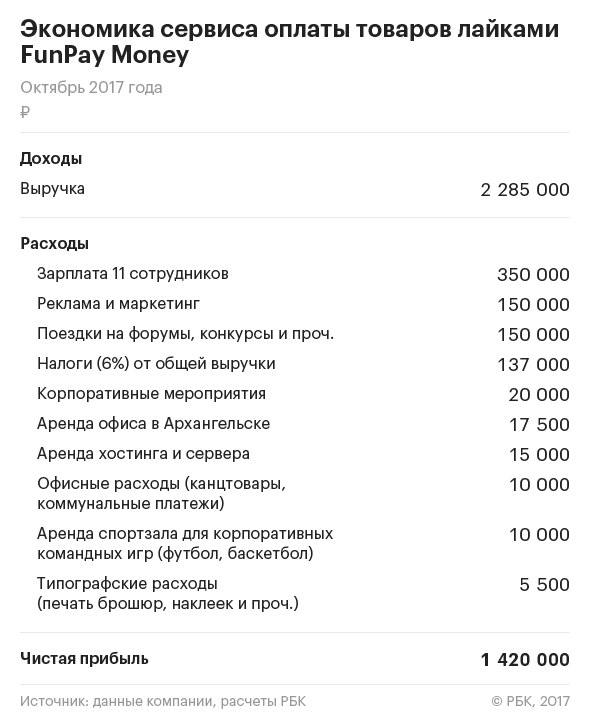Screen dimensions: 590x722
Task: Select the Октябрь 2017 года subtitle
Action: click(x=91, y=87)
